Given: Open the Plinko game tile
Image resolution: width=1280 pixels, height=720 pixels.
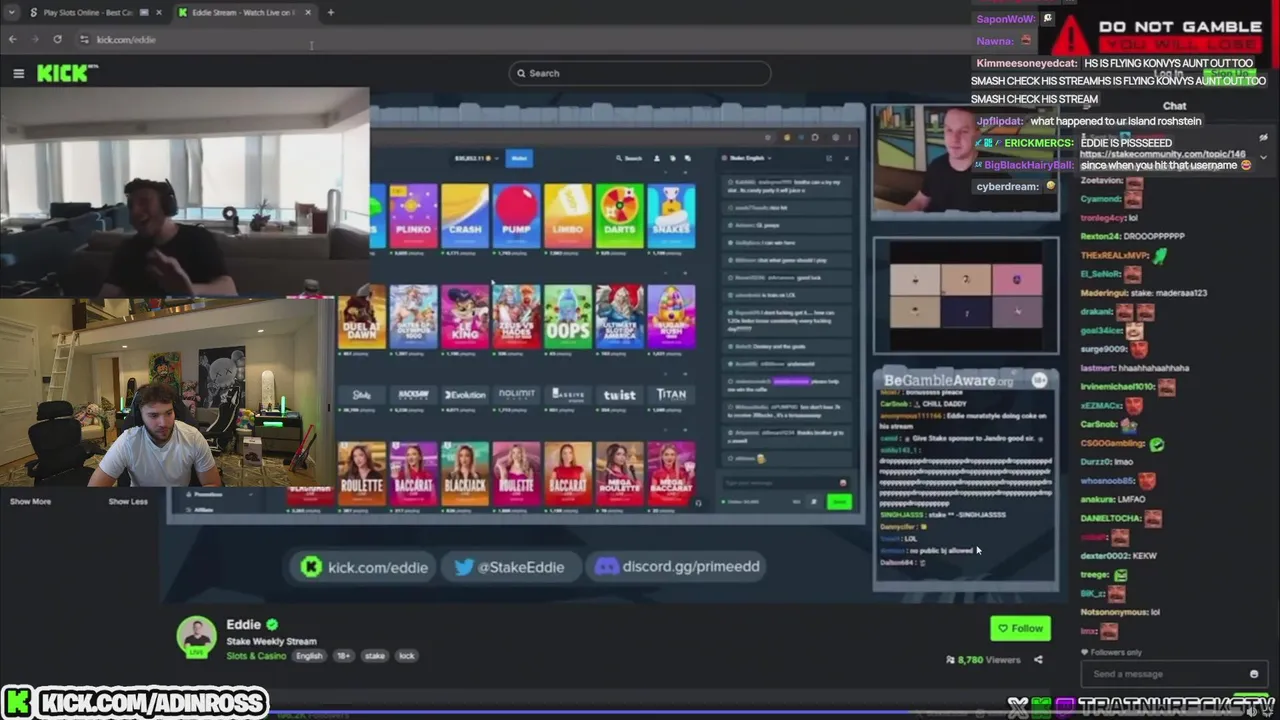Looking at the screenshot, I should pos(414,216).
